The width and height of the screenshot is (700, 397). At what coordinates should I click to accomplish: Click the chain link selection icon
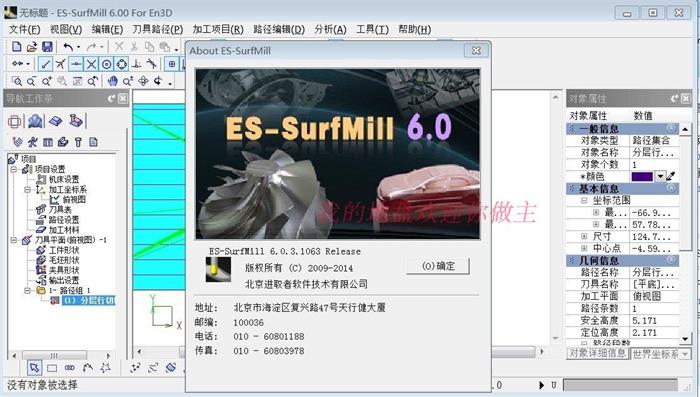click(70, 368)
